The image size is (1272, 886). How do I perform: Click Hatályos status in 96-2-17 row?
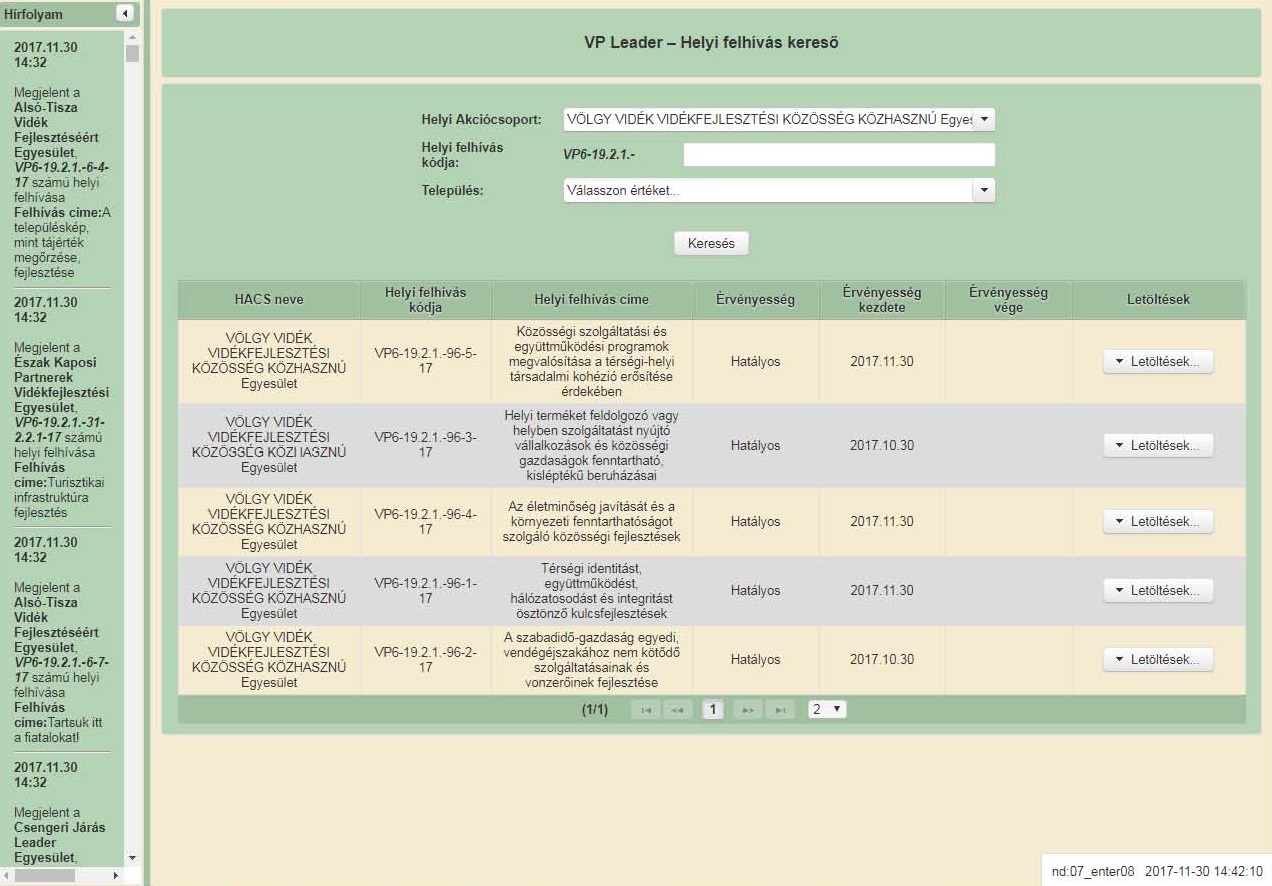tap(755, 660)
